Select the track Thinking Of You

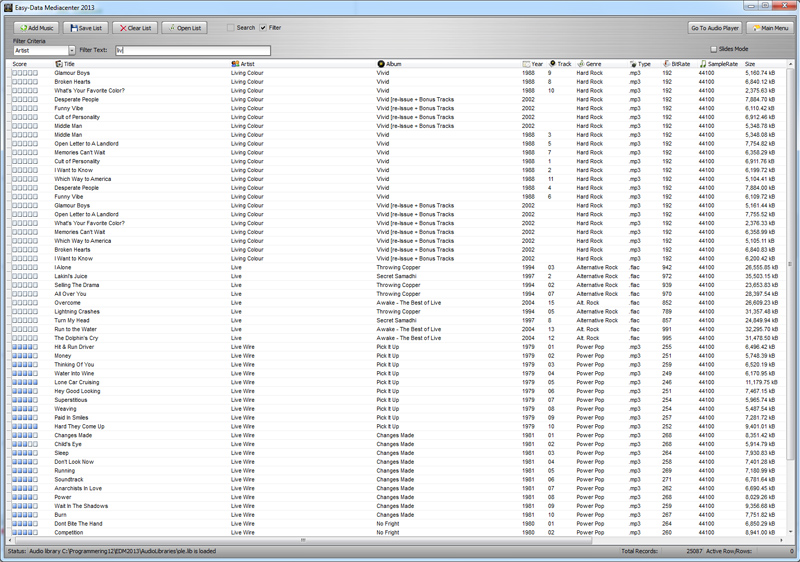click(x=74, y=365)
